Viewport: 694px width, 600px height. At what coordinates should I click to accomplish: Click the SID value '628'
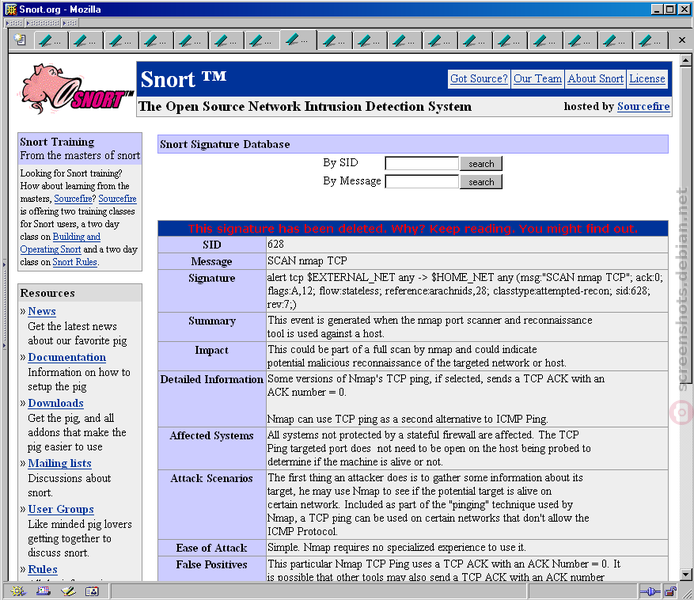click(x=275, y=244)
